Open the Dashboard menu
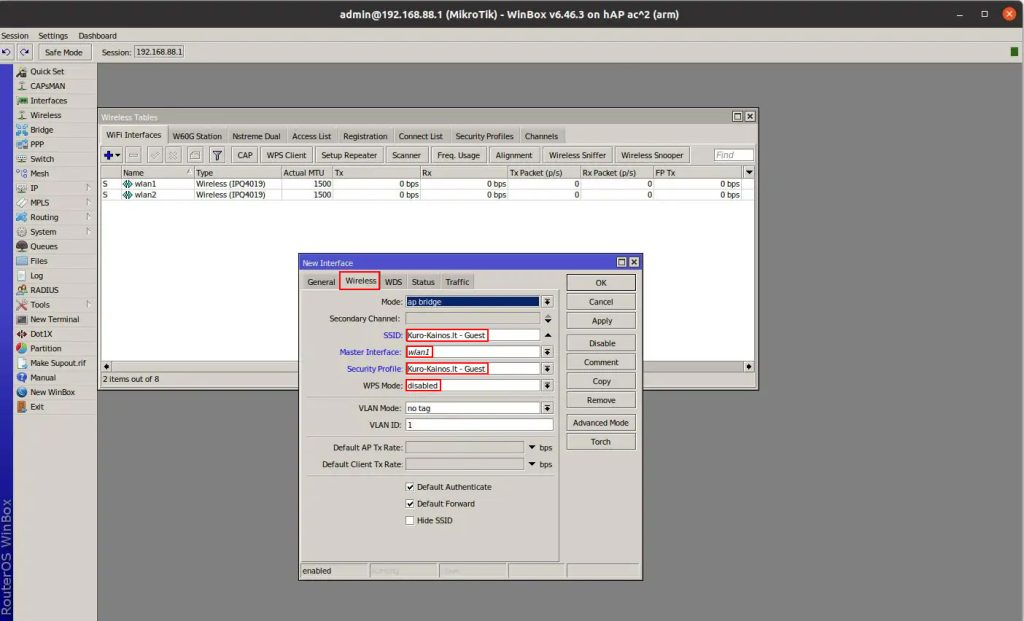Image resolution: width=1024 pixels, height=621 pixels. pyautogui.click(x=97, y=36)
